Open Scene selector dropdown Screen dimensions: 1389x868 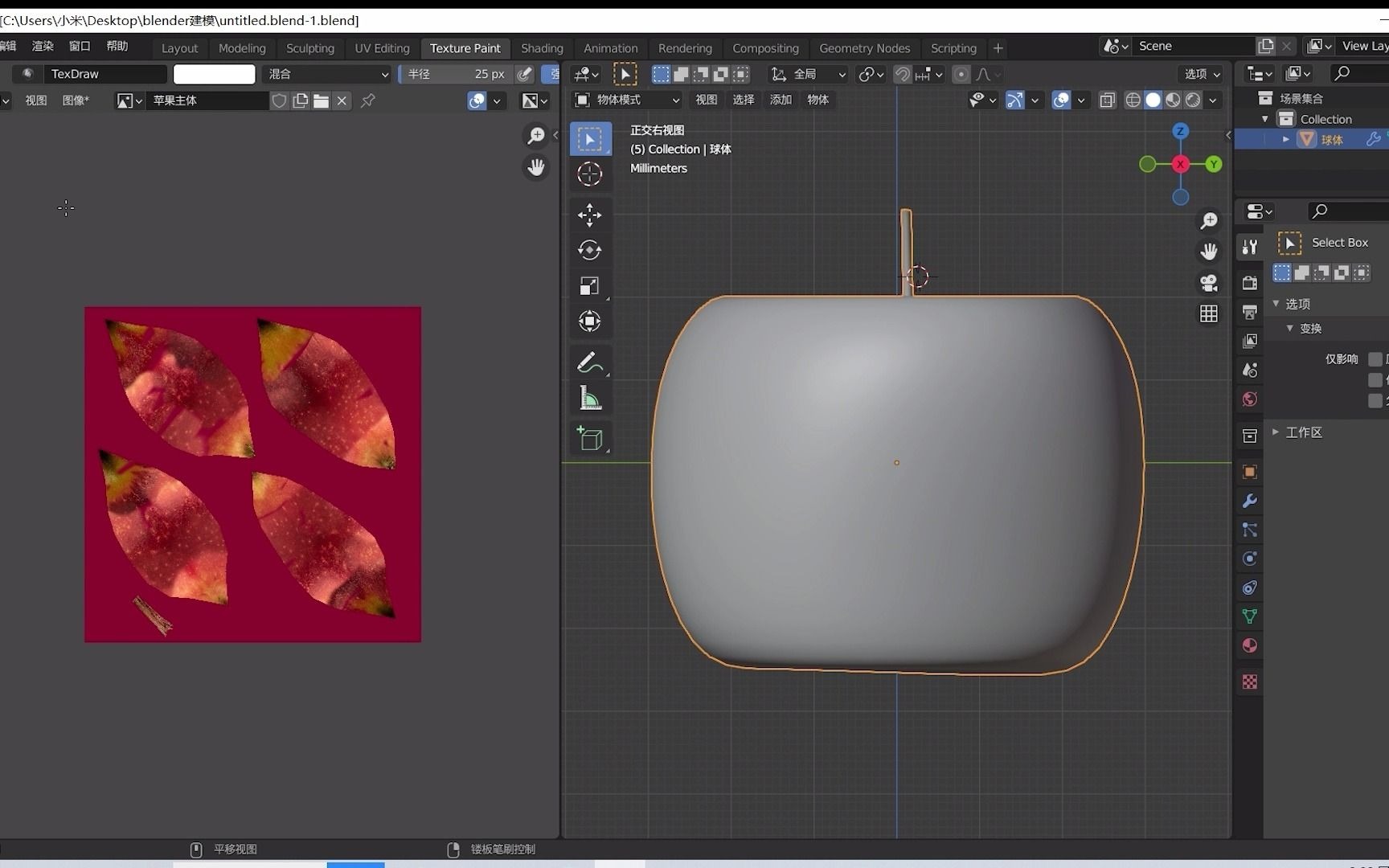(1117, 46)
